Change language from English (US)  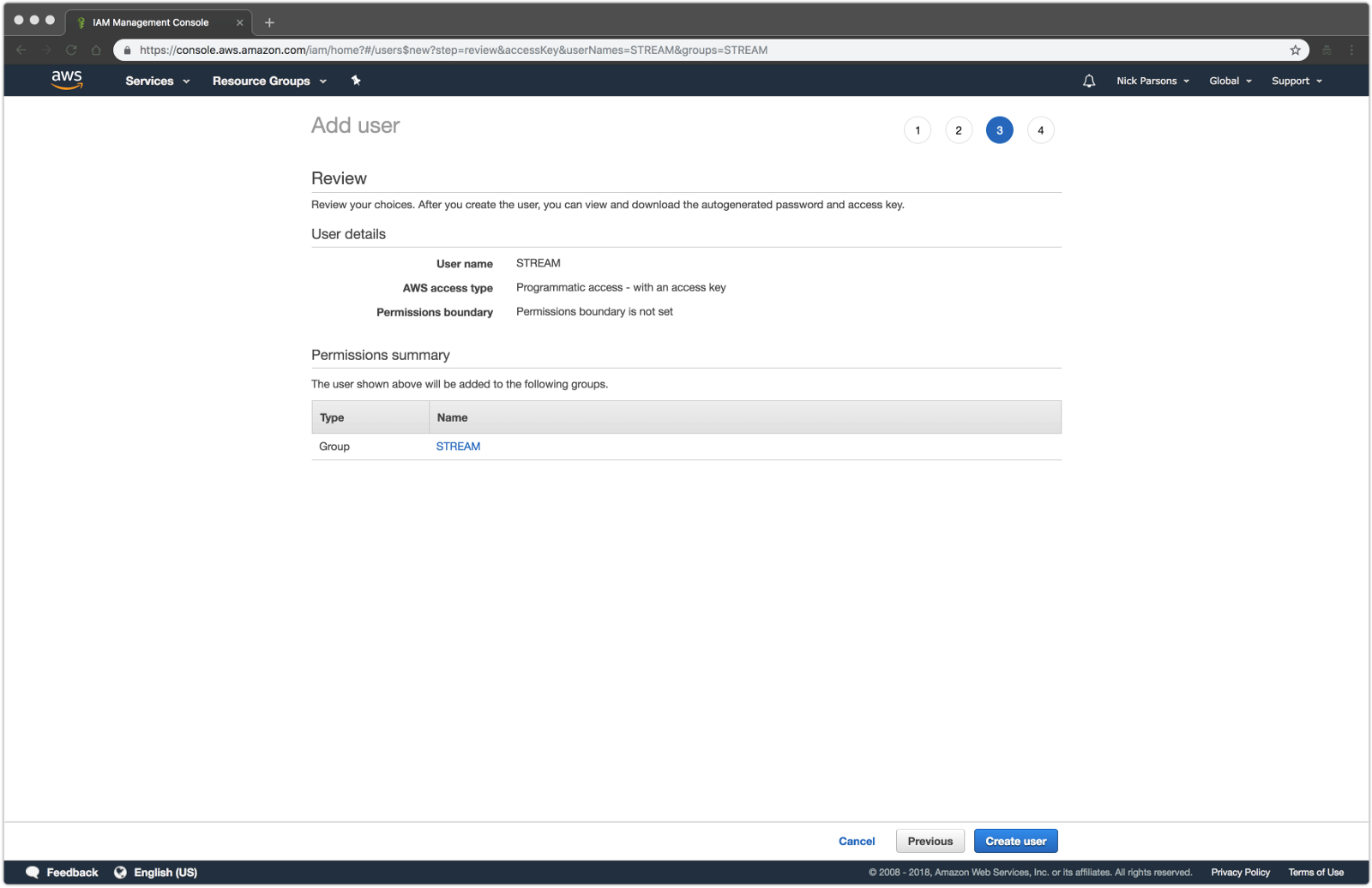[x=165, y=873]
